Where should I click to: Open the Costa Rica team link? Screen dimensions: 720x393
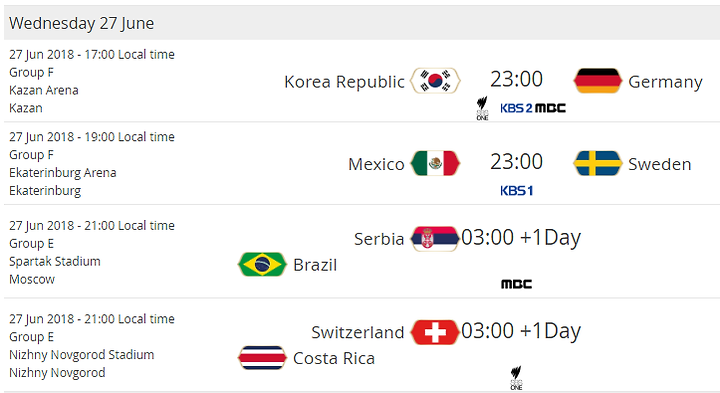334,358
